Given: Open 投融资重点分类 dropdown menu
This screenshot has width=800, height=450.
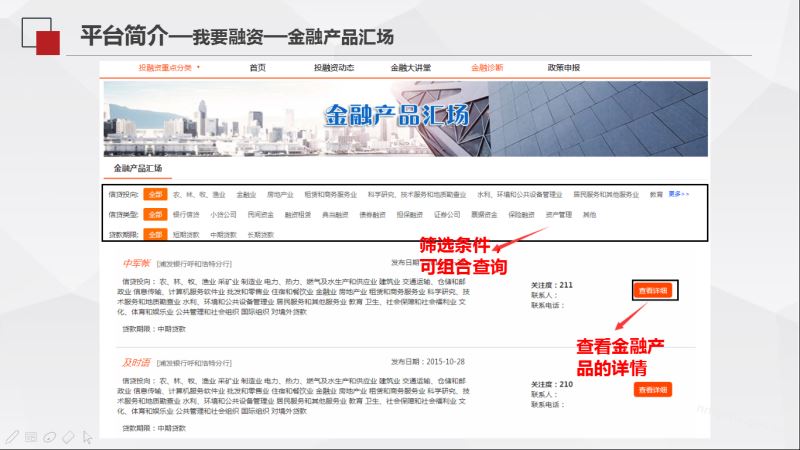Looking at the screenshot, I should [x=169, y=68].
